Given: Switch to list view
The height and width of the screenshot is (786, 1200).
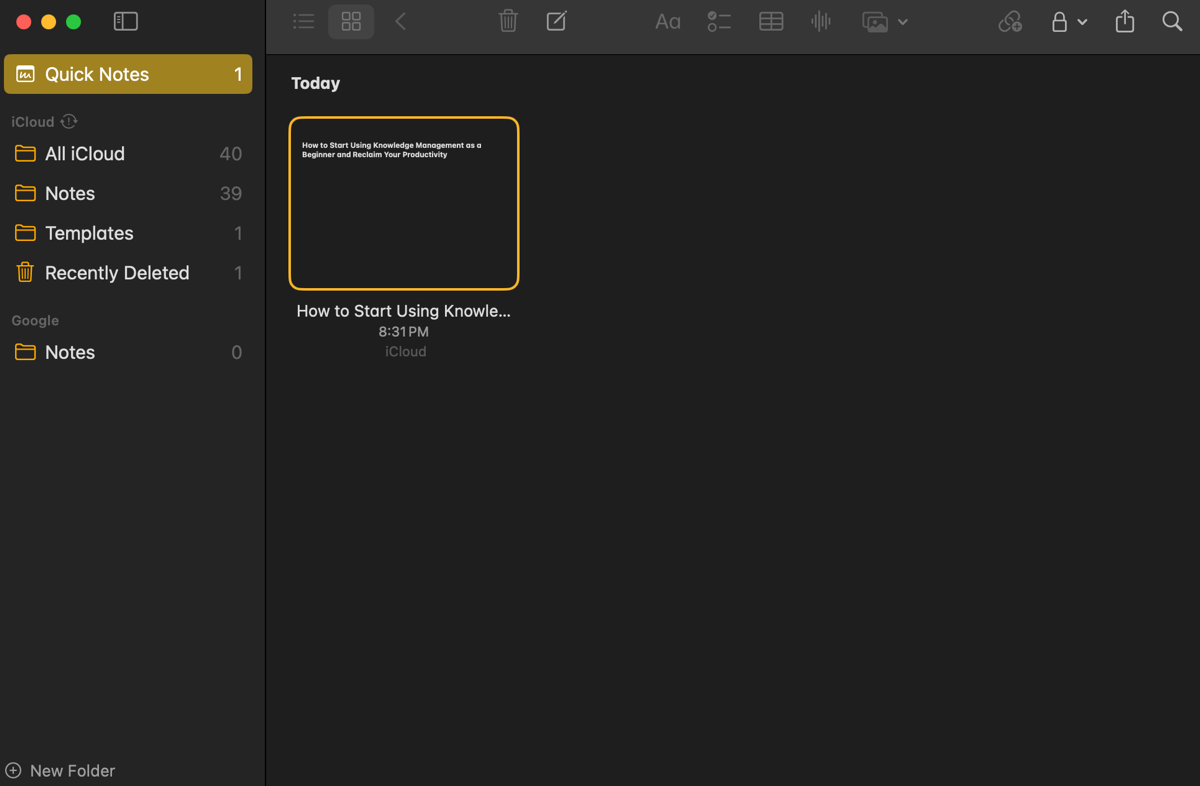Looking at the screenshot, I should point(303,20).
